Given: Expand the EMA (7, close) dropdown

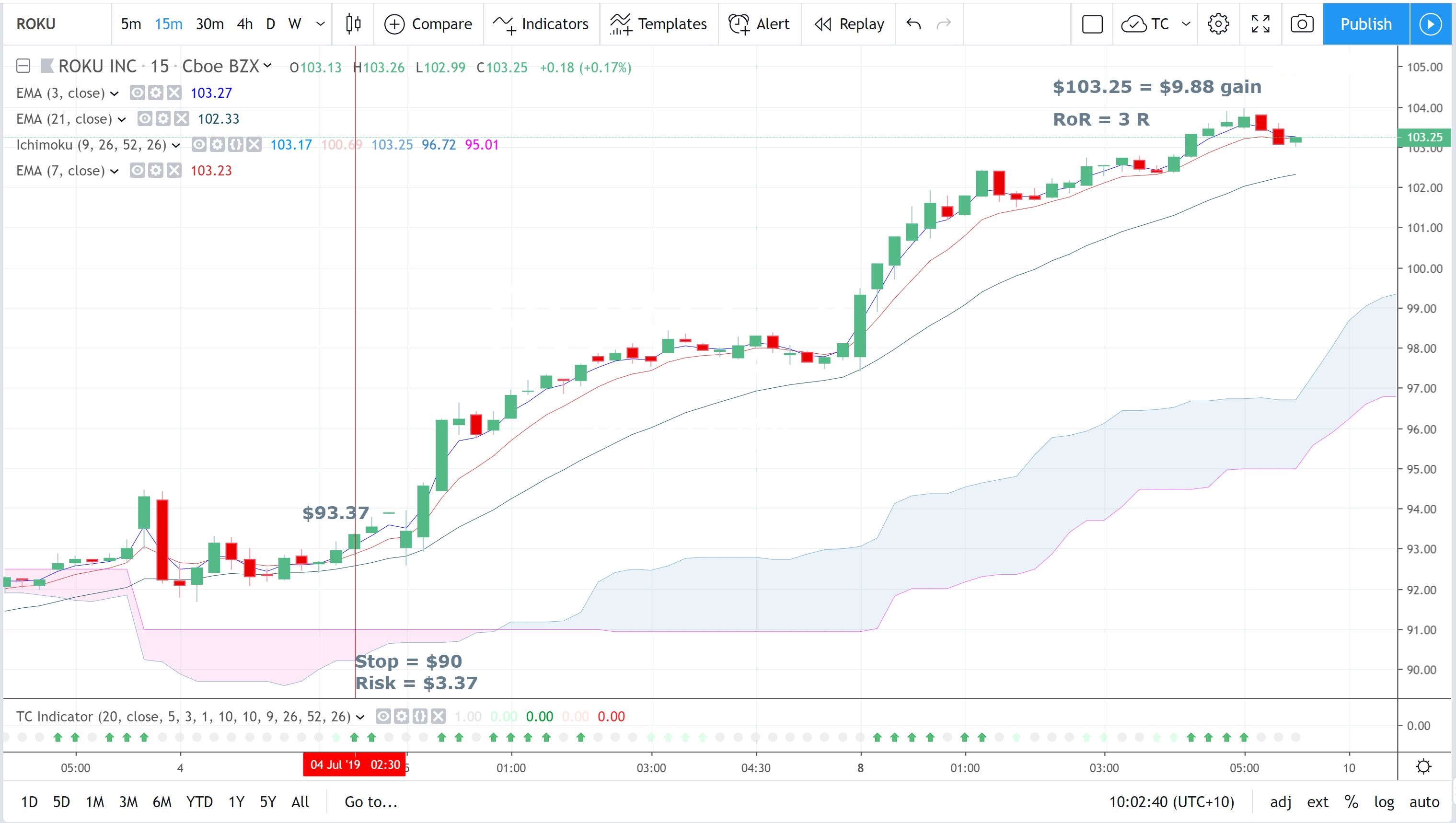Looking at the screenshot, I should [x=114, y=171].
